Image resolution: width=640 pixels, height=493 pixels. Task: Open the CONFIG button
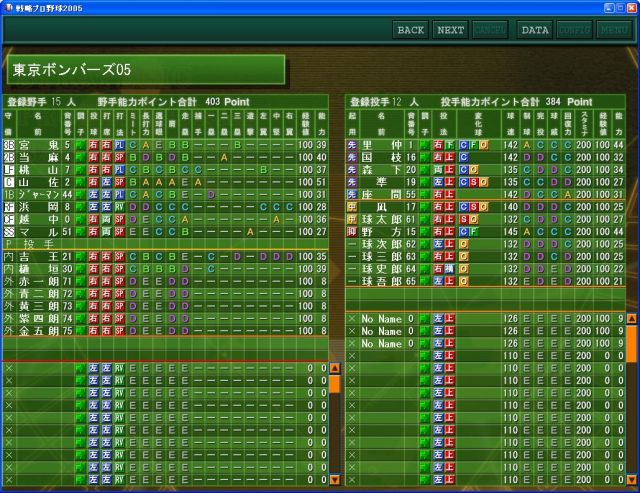point(574,30)
